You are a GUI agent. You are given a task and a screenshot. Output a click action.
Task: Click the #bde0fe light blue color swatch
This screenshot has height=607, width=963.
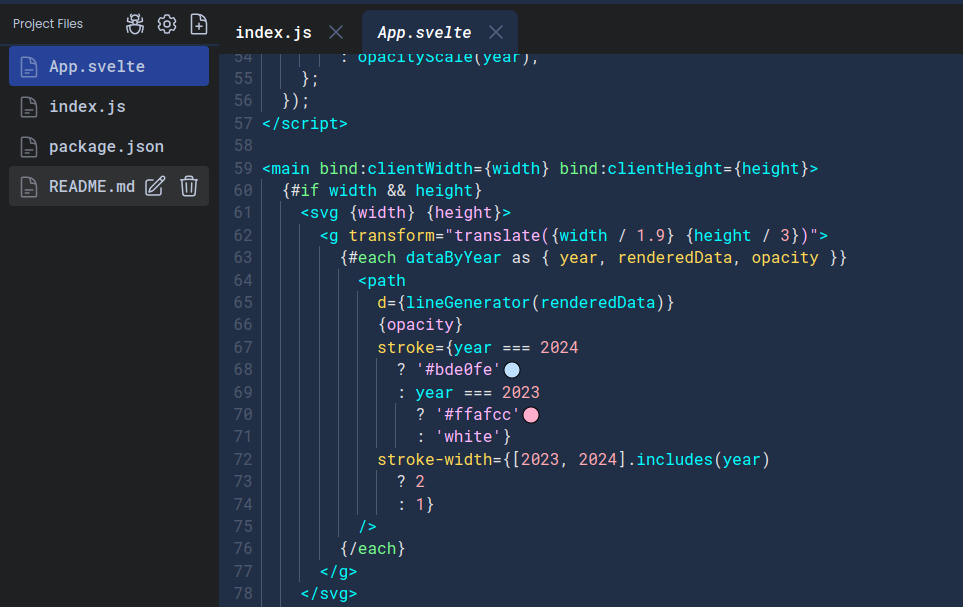click(512, 370)
